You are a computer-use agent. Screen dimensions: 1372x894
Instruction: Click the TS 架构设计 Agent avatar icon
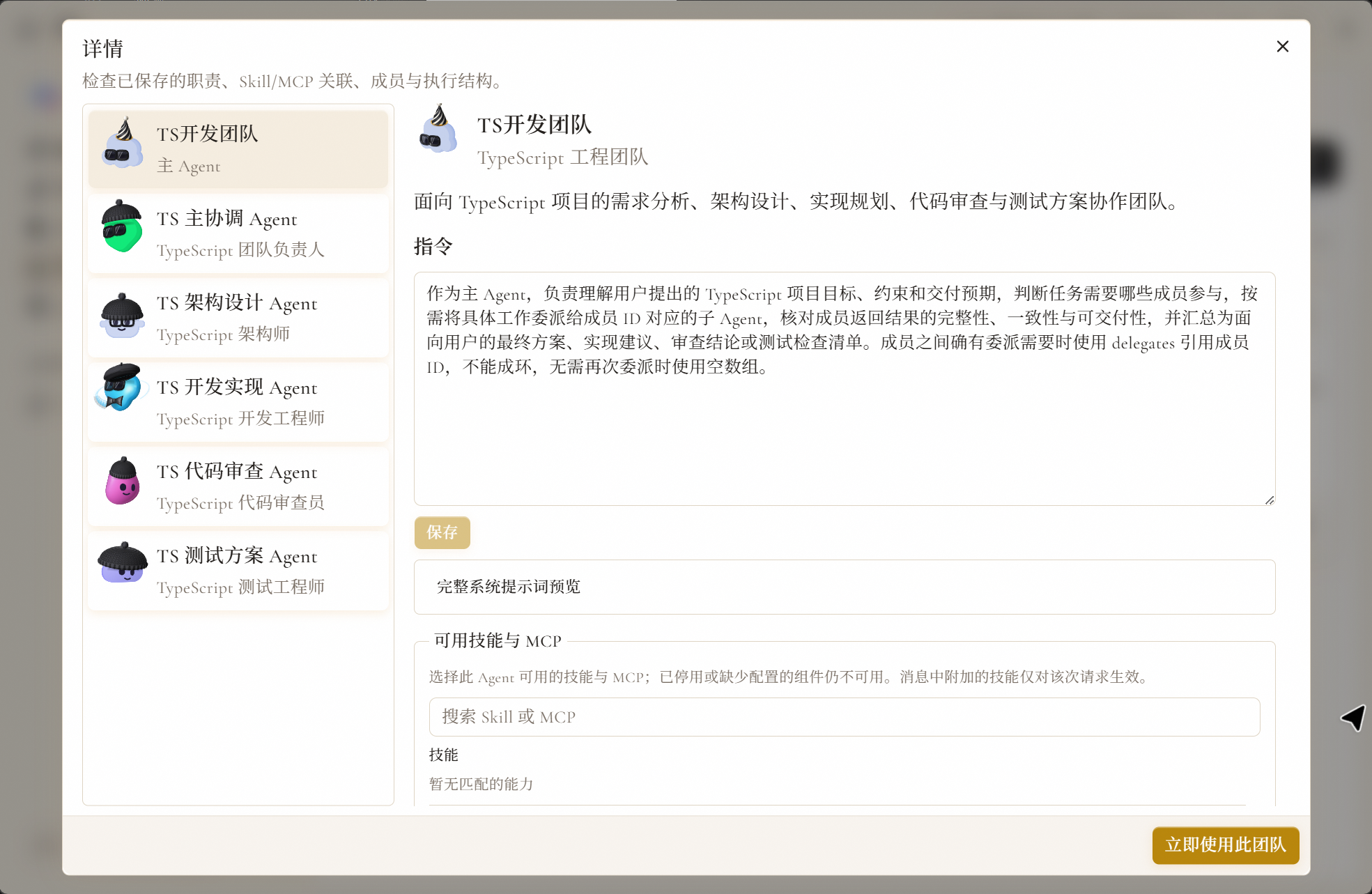122,316
